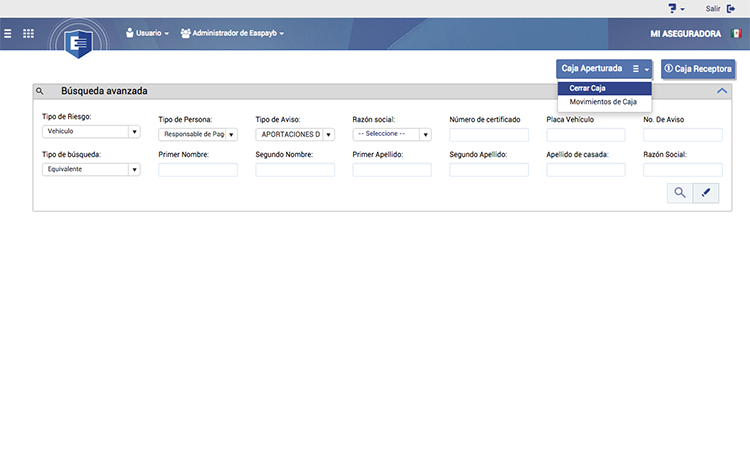Viewport: 750px width, 461px height.
Task: Click the Salir link
Action: pos(713,9)
